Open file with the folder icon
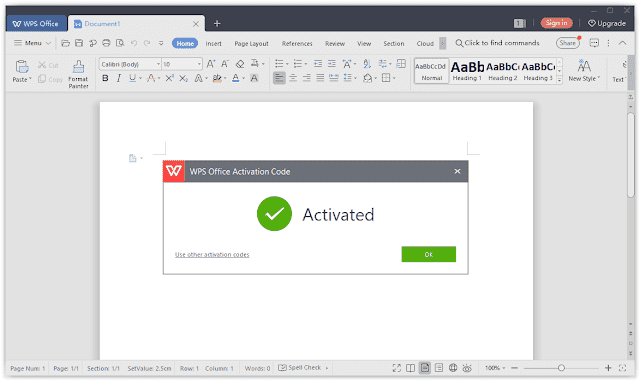This screenshot has height=381, width=640. pyautogui.click(x=65, y=43)
